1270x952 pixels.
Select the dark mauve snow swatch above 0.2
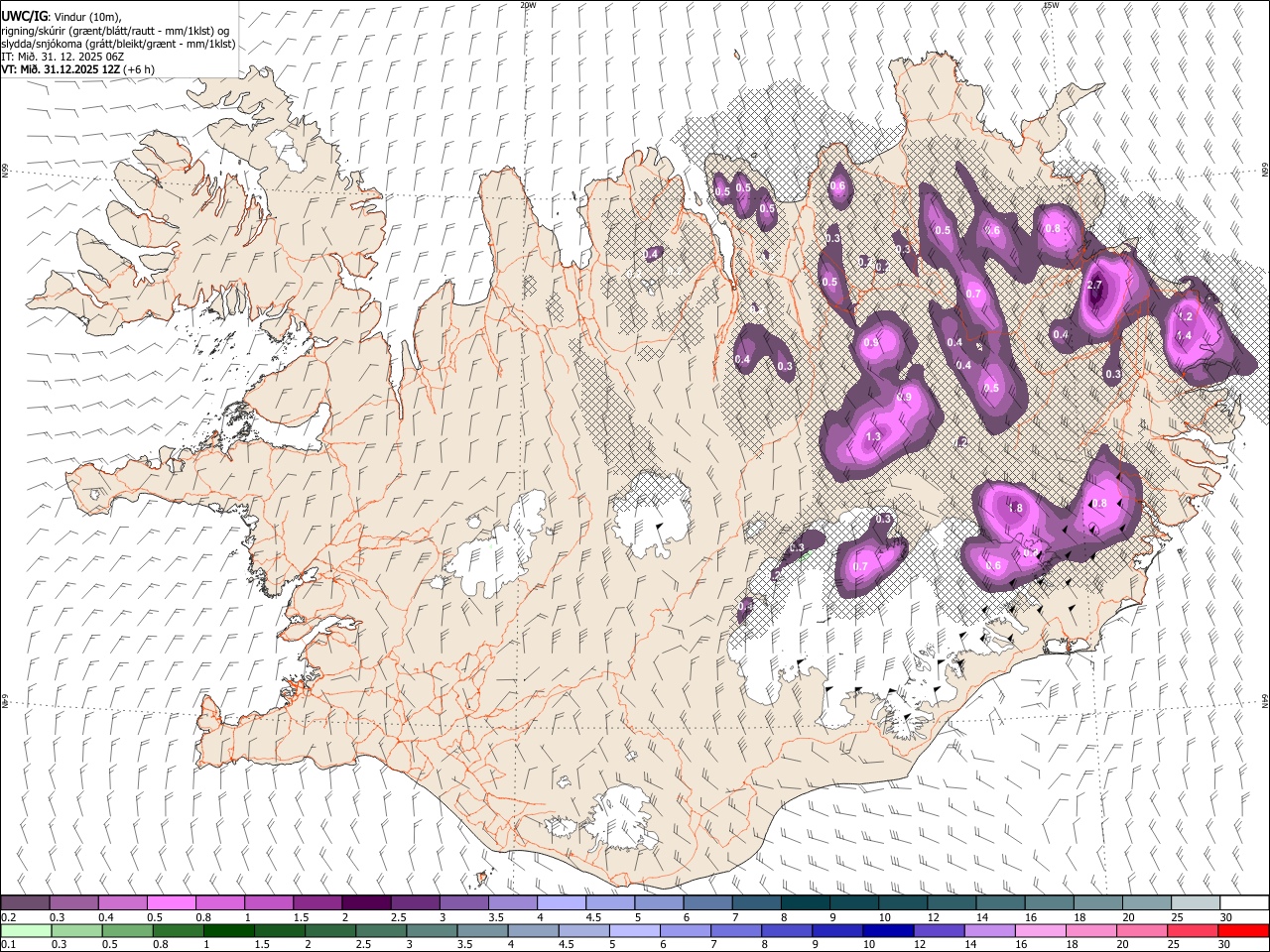[25, 903]
